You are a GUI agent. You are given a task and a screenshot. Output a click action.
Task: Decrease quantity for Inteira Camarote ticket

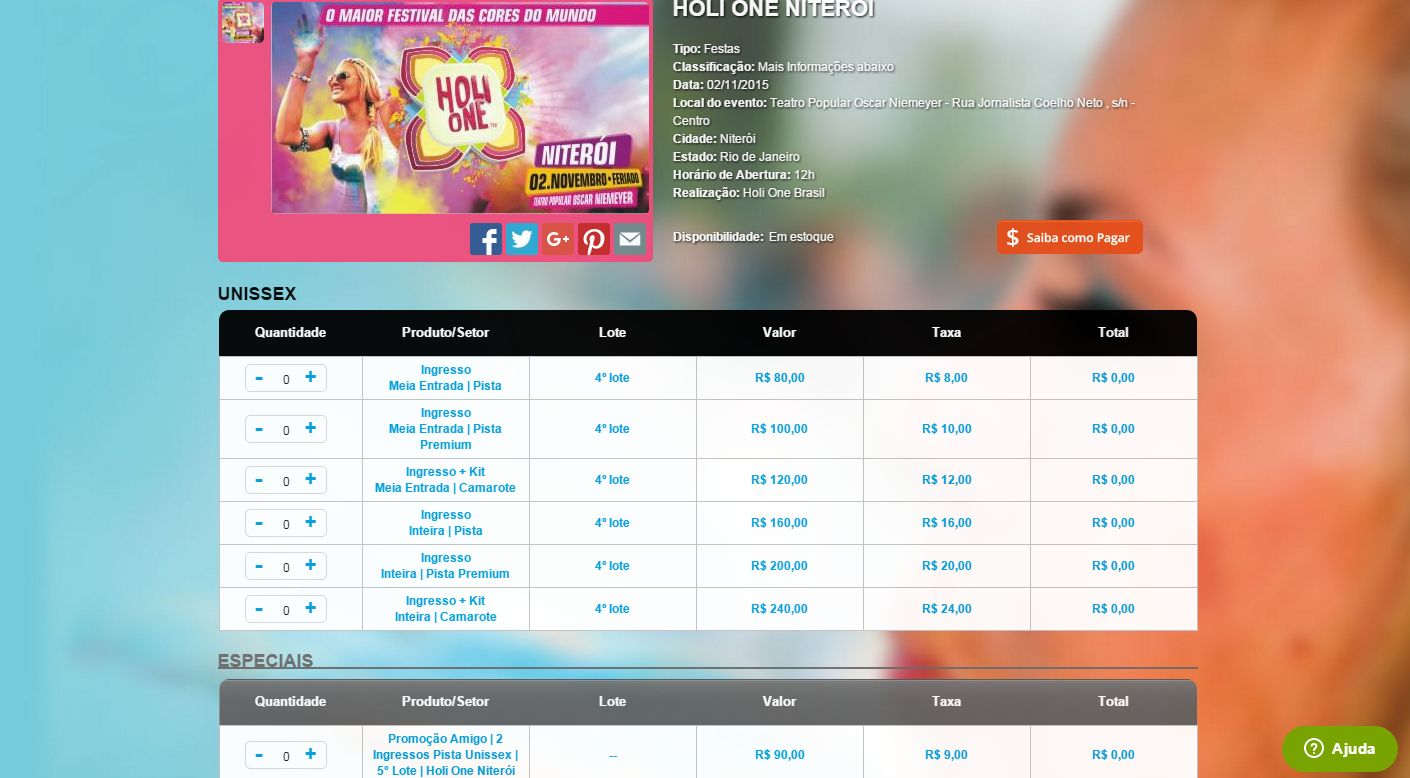coord(259,608)
